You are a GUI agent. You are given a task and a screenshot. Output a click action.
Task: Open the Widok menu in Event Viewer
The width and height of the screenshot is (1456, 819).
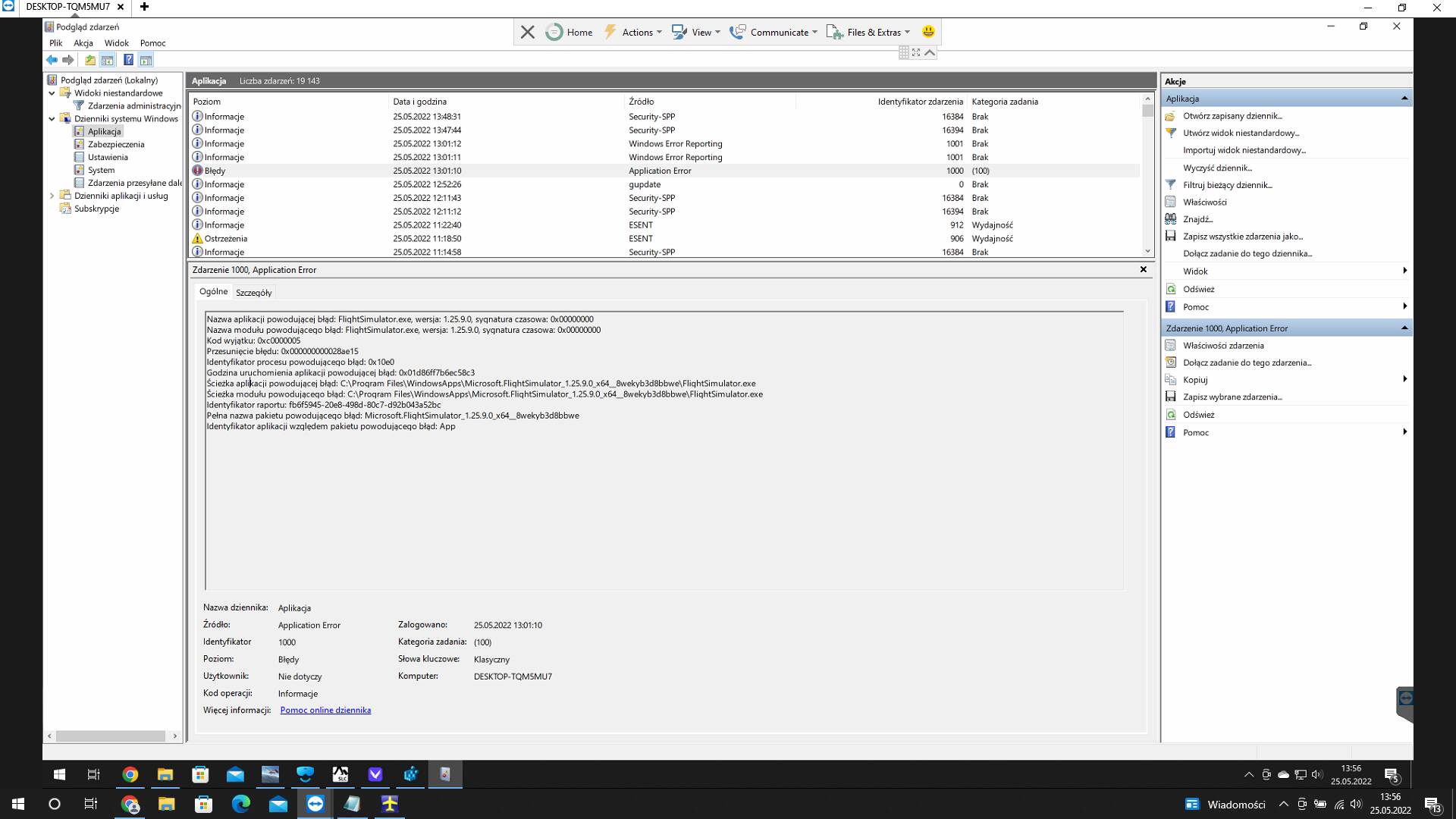coord(116,43)
